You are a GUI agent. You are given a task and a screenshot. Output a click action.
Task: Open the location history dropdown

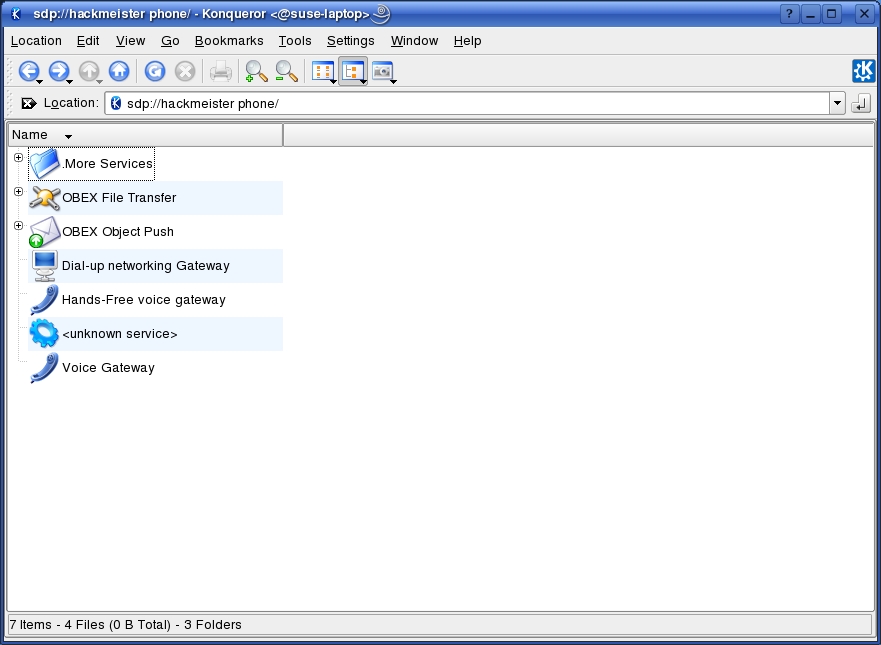coord(837,103)
